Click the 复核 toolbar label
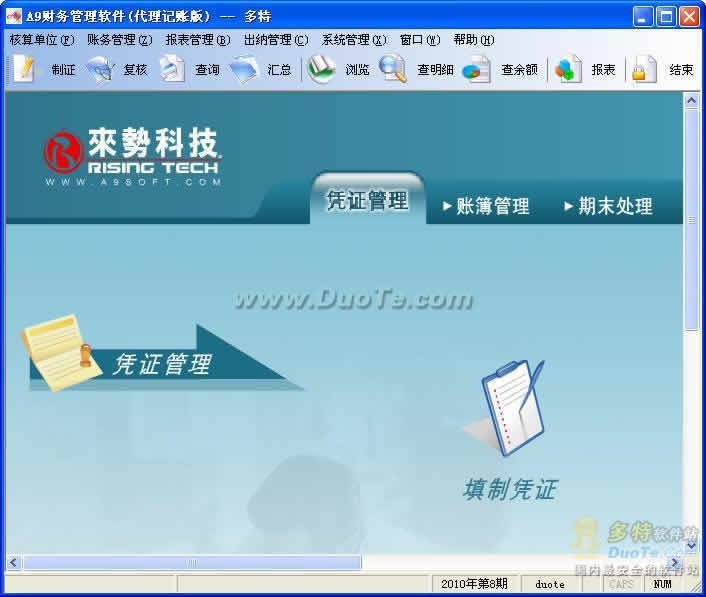The width and height of the screenshot is (706, 597). 136,70
